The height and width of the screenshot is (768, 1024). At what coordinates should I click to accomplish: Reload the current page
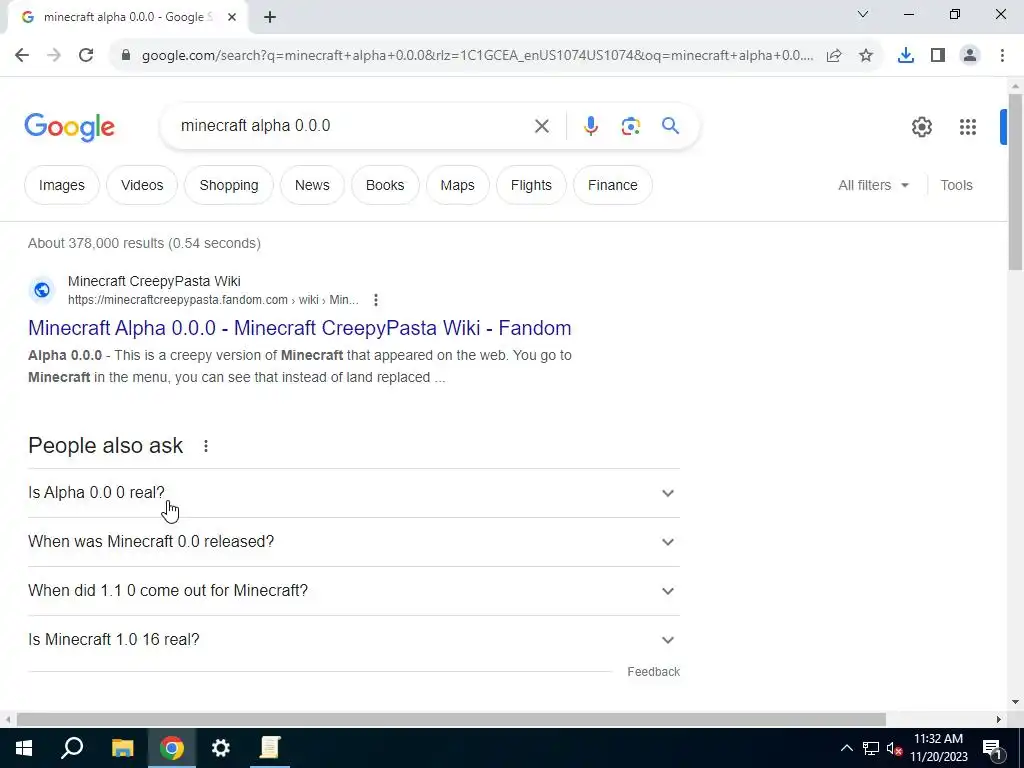tap(86, 56)
